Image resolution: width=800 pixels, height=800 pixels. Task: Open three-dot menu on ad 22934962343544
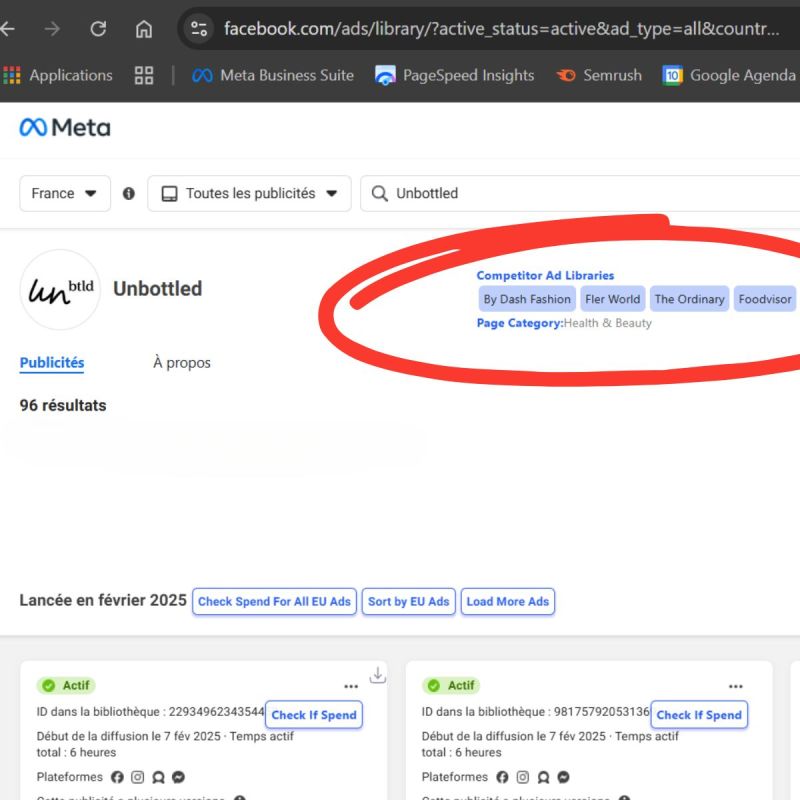tap(351, 687)
